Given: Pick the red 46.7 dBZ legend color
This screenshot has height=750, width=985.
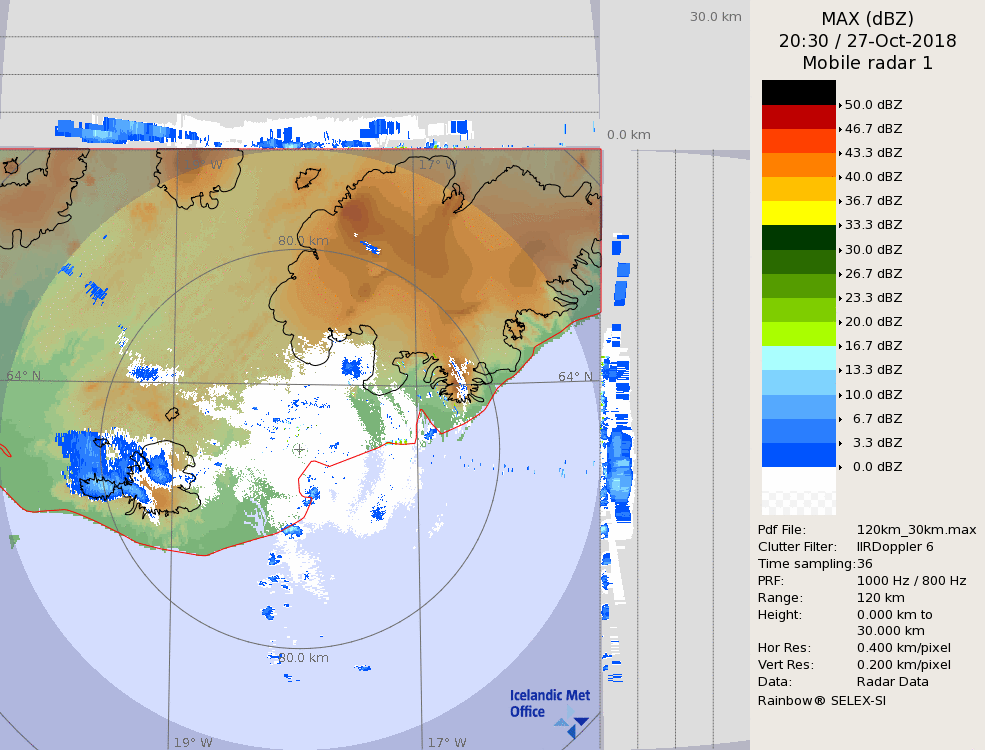Looking at the screenshot, I should tap(798, 117).
